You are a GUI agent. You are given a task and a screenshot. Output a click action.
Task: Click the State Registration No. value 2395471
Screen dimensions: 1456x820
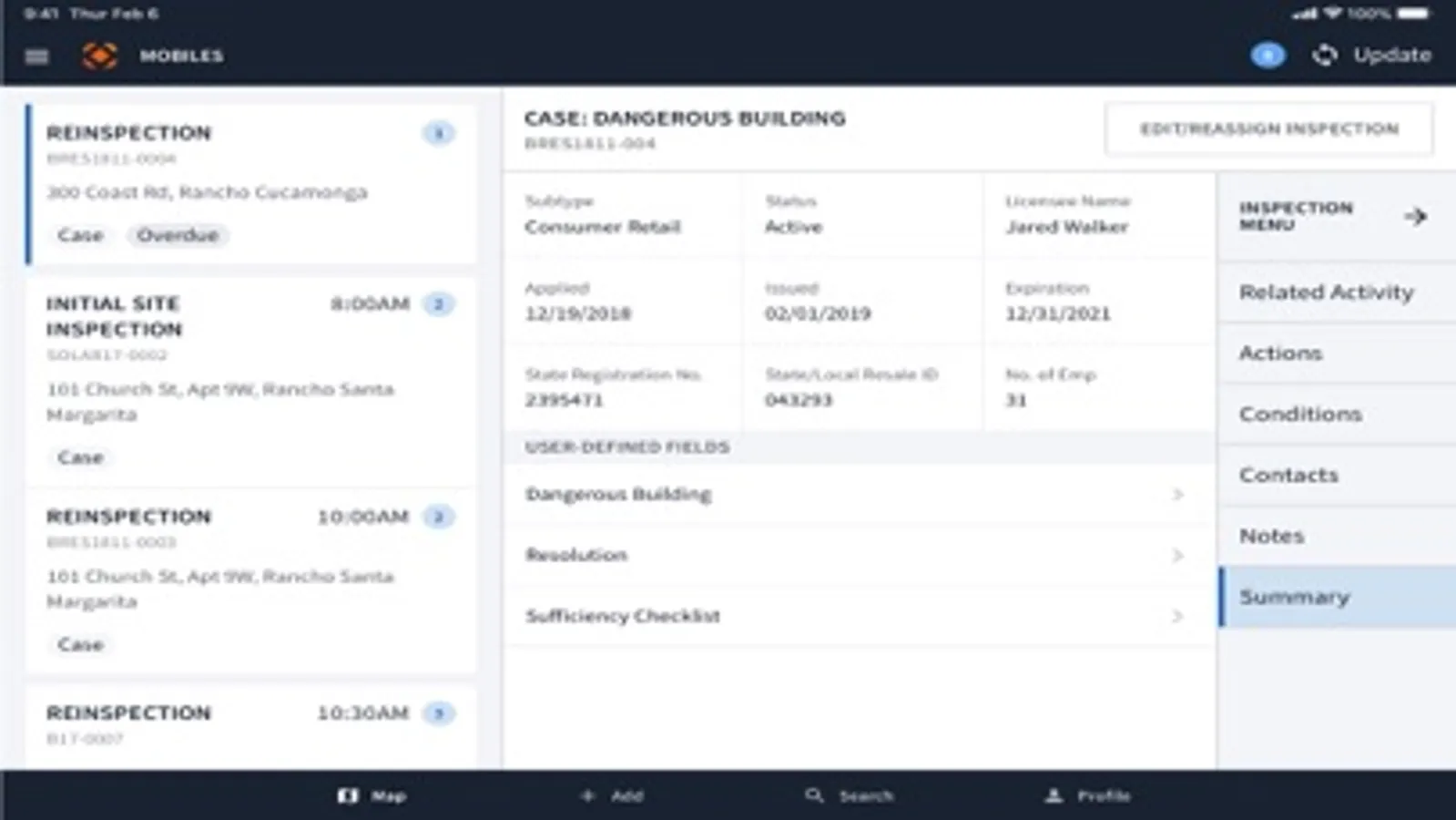(x=565, y=400)
